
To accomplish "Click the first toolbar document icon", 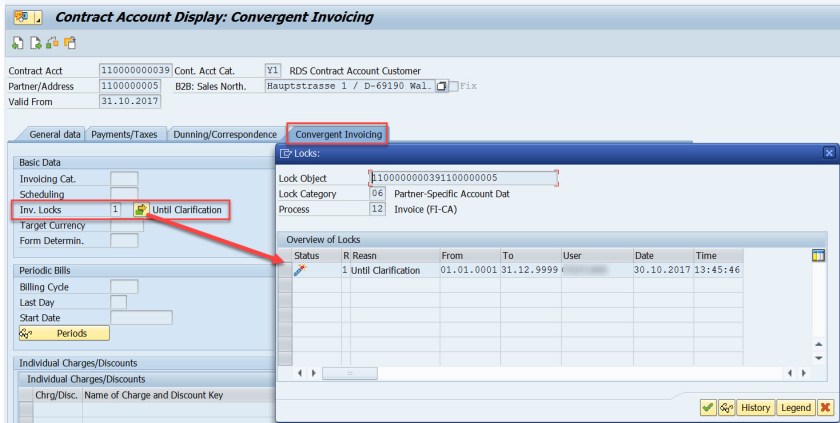I will 18,43.
